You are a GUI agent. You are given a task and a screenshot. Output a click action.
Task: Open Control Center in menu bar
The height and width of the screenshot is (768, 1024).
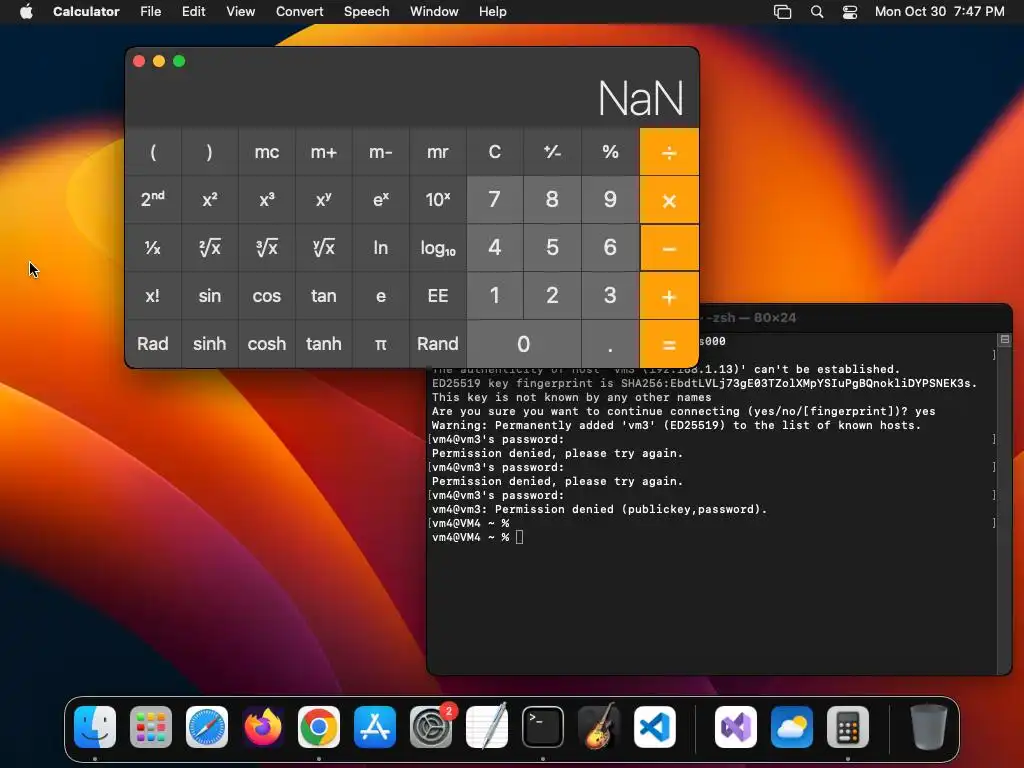pos(850,11)
